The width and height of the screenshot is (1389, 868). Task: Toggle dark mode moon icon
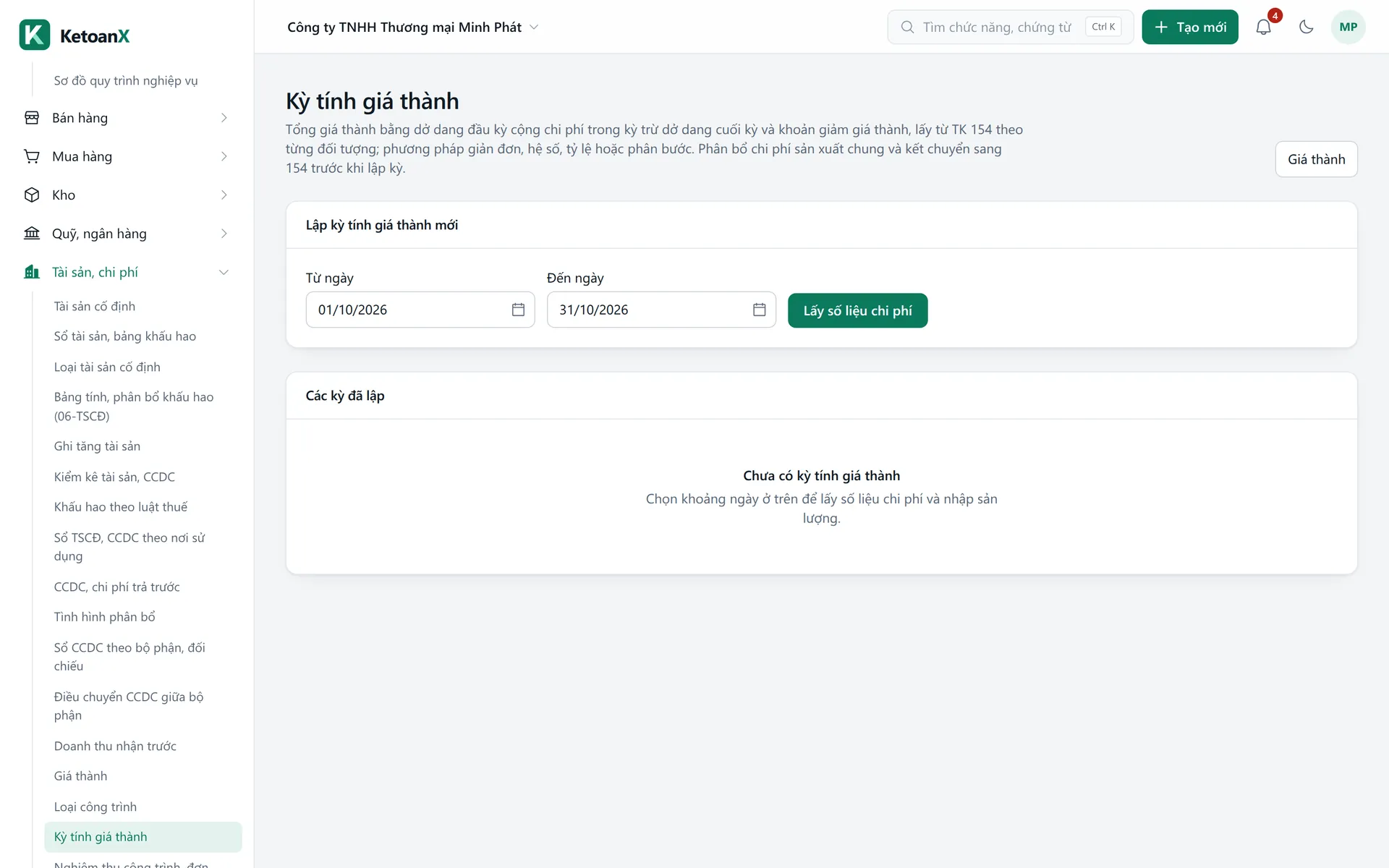click(x=1306, y=27)
